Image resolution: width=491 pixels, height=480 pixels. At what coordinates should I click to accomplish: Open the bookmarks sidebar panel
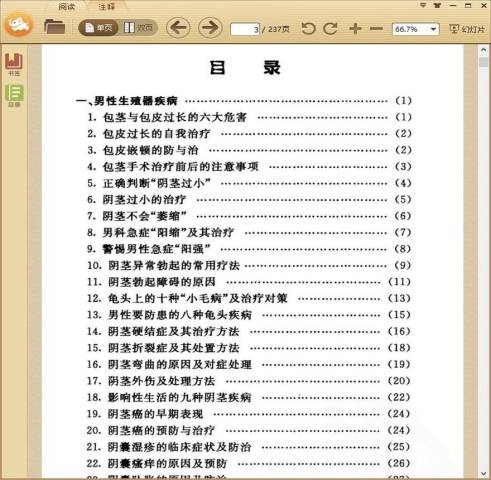tap(14, 64)
